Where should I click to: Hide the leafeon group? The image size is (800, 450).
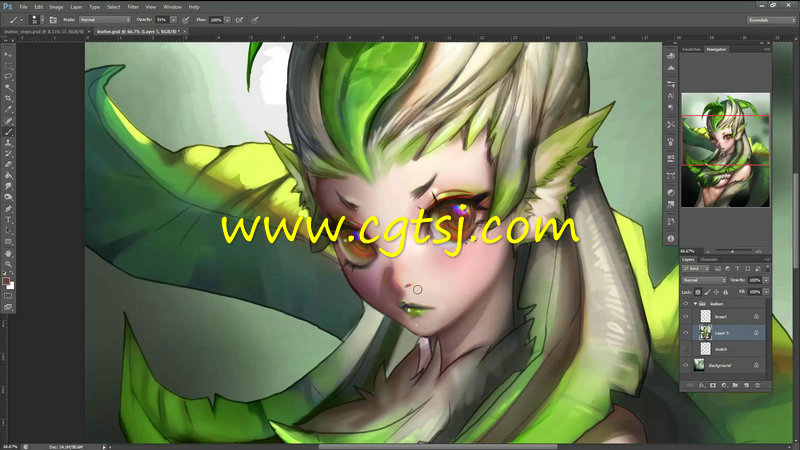[686, 304]
